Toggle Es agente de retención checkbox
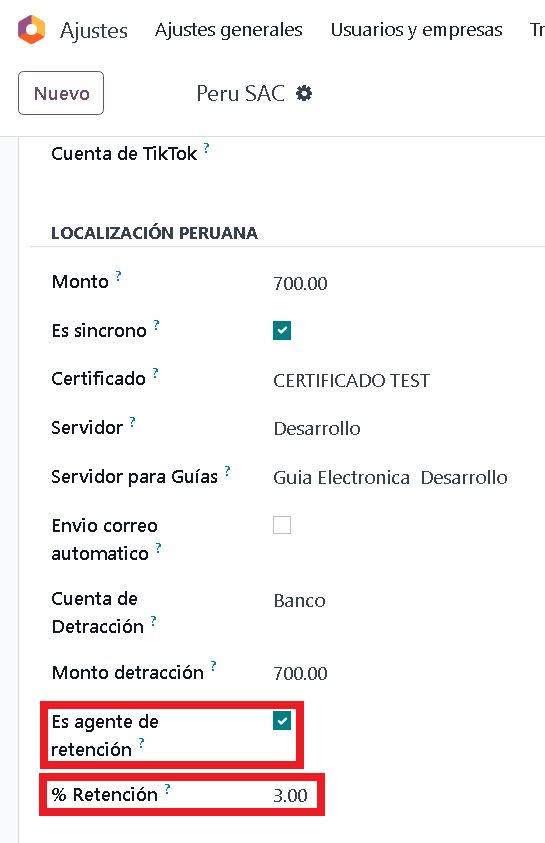This screenshot has width=545, height=843. point(282,721)
